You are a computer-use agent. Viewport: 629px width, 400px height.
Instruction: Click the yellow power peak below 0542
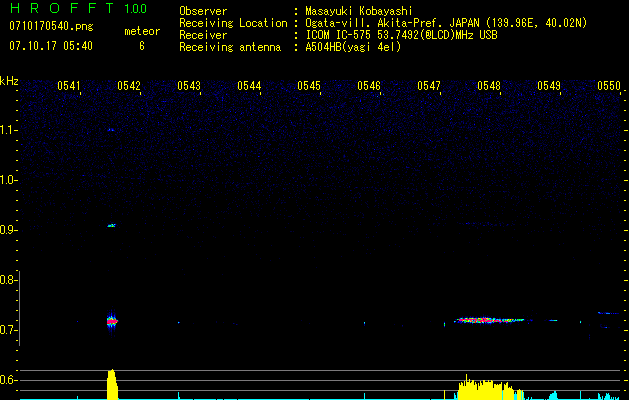[112, 384]
